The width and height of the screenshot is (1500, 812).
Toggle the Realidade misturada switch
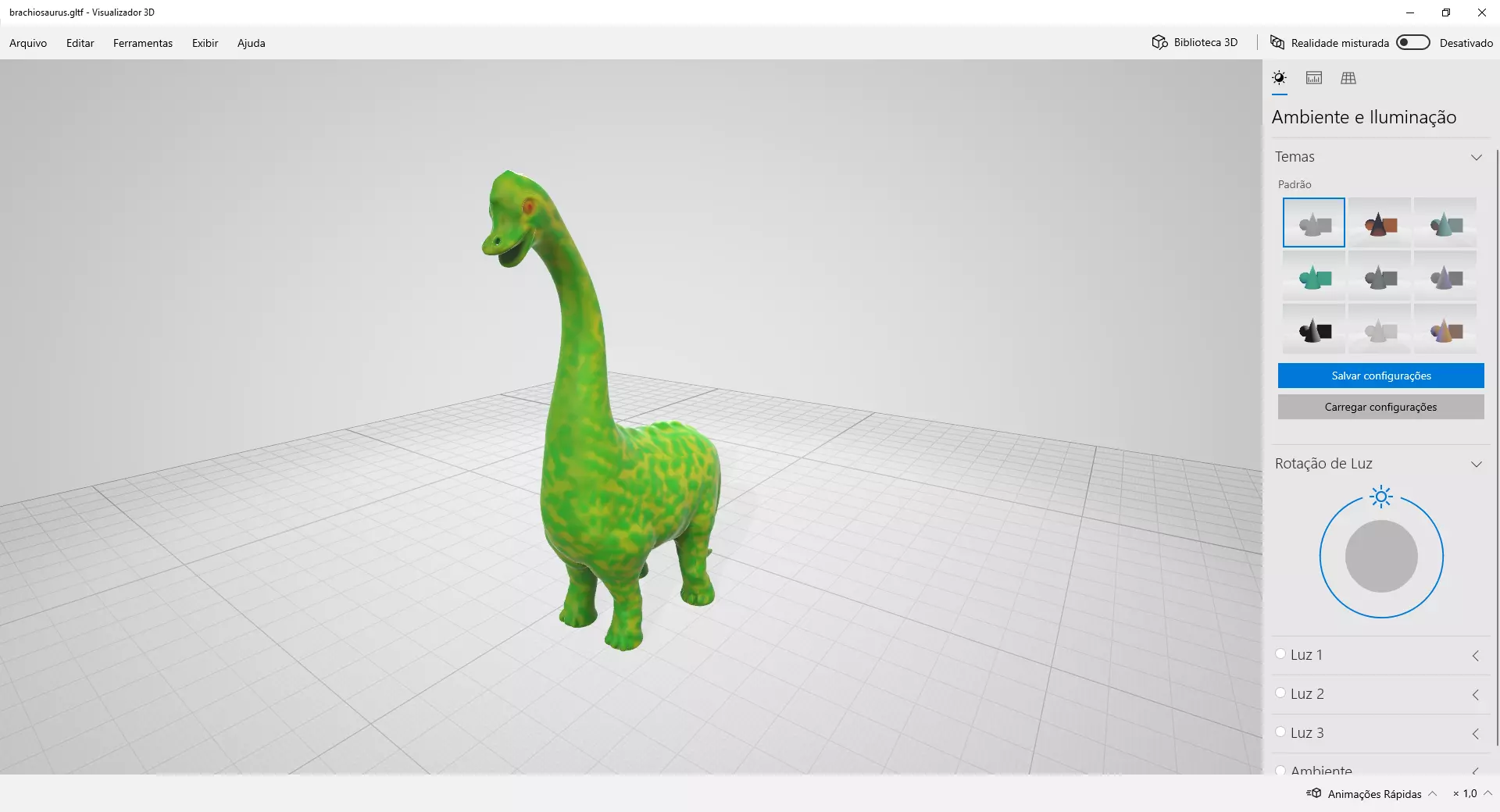pyautogui.click(x=1413, y=42)
